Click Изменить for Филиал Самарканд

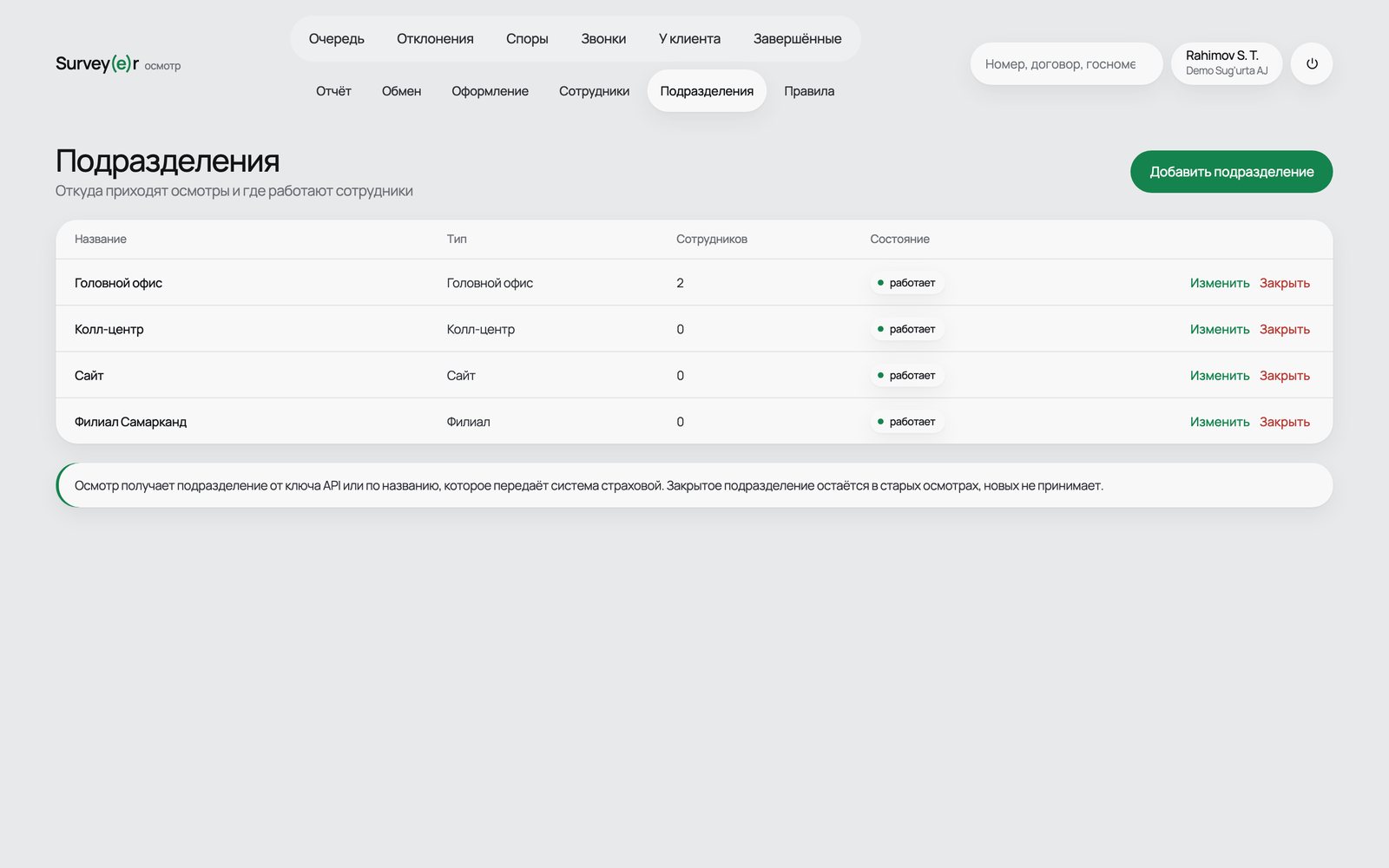(1220, 422)
